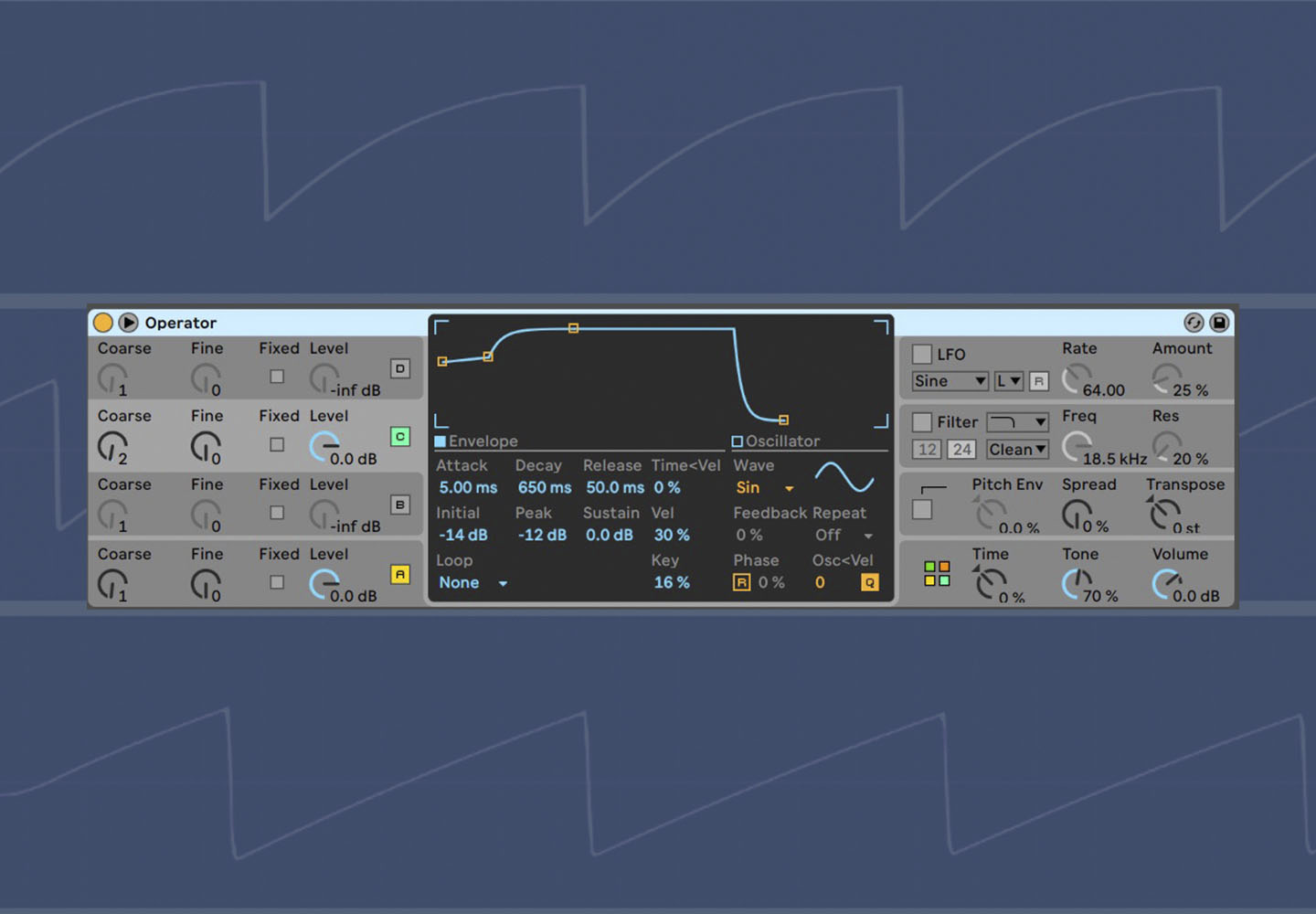Open the LFO Sine waveform dropdown
The image size is (1316, 914).
[950, 381]
